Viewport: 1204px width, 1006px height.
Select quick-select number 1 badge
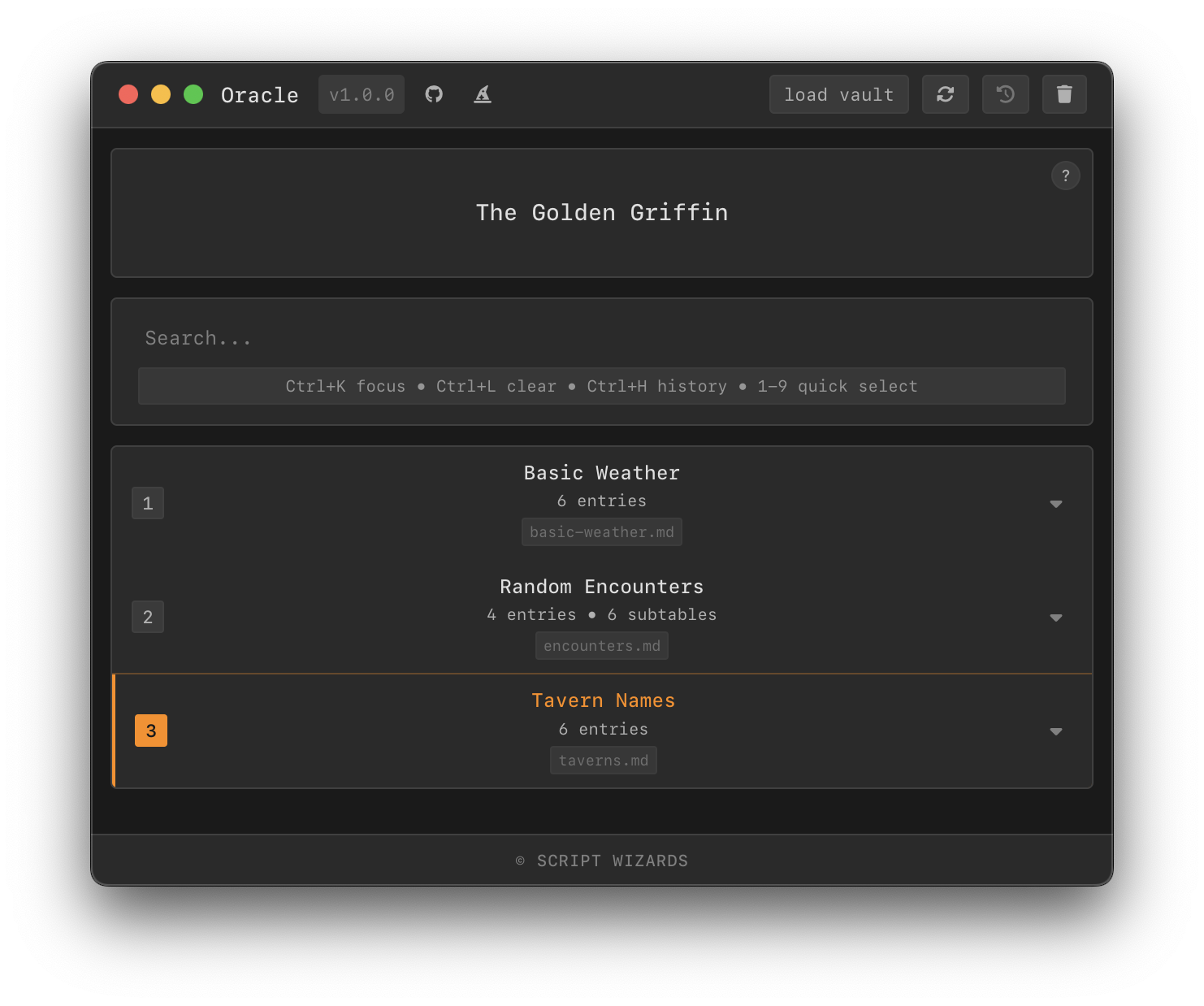coord(148,503)
